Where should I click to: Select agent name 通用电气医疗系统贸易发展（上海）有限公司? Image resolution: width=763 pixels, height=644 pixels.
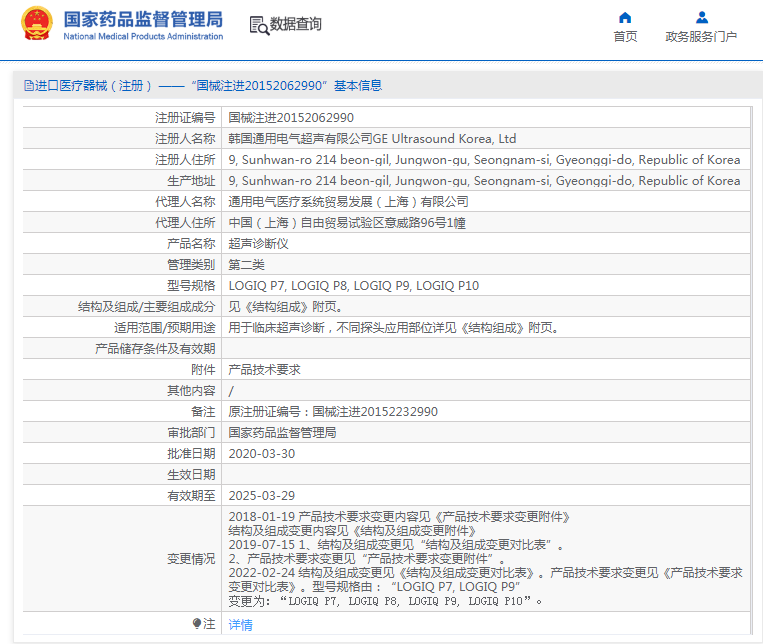coord(348,202)
